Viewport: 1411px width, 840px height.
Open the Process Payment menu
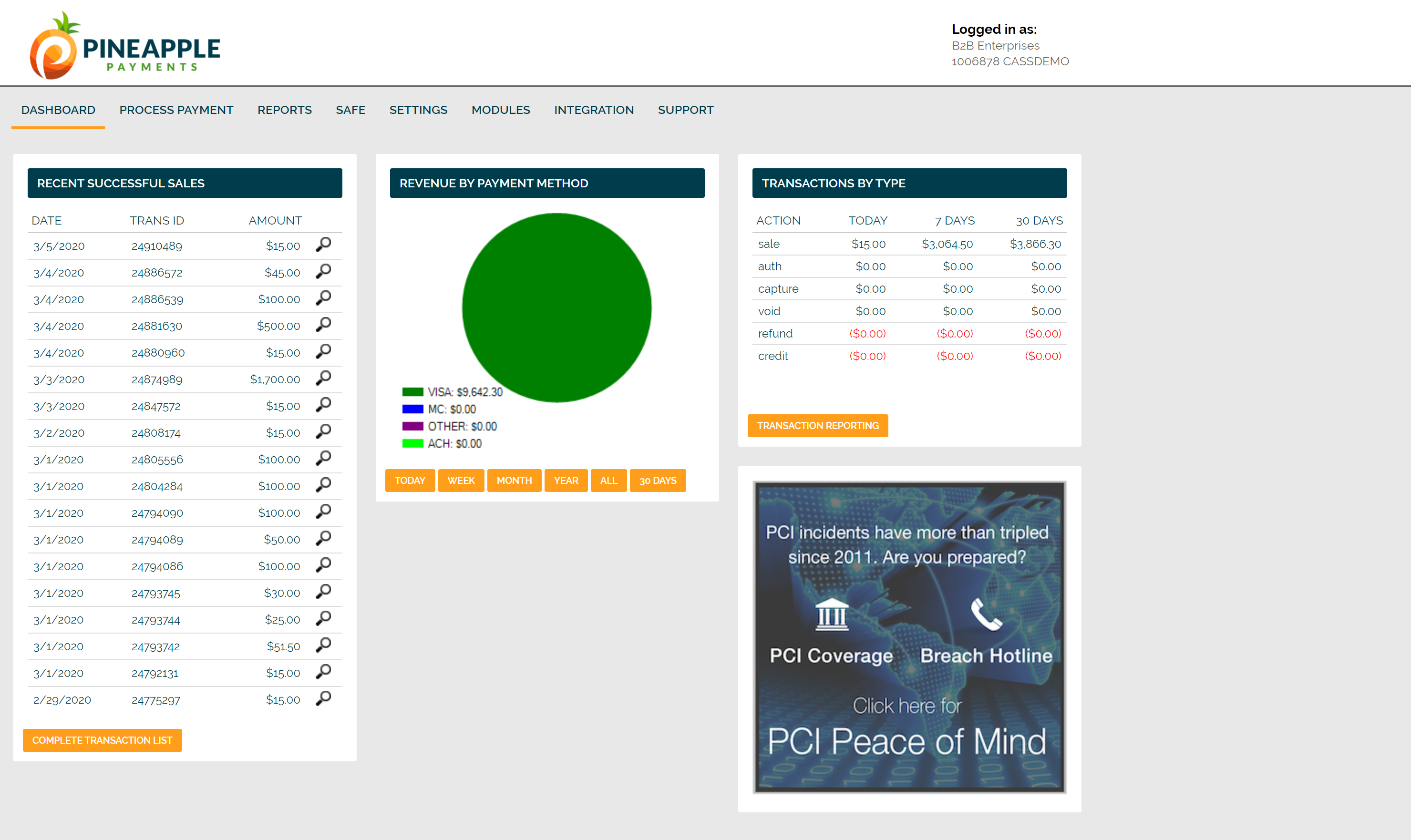point(176,110)
